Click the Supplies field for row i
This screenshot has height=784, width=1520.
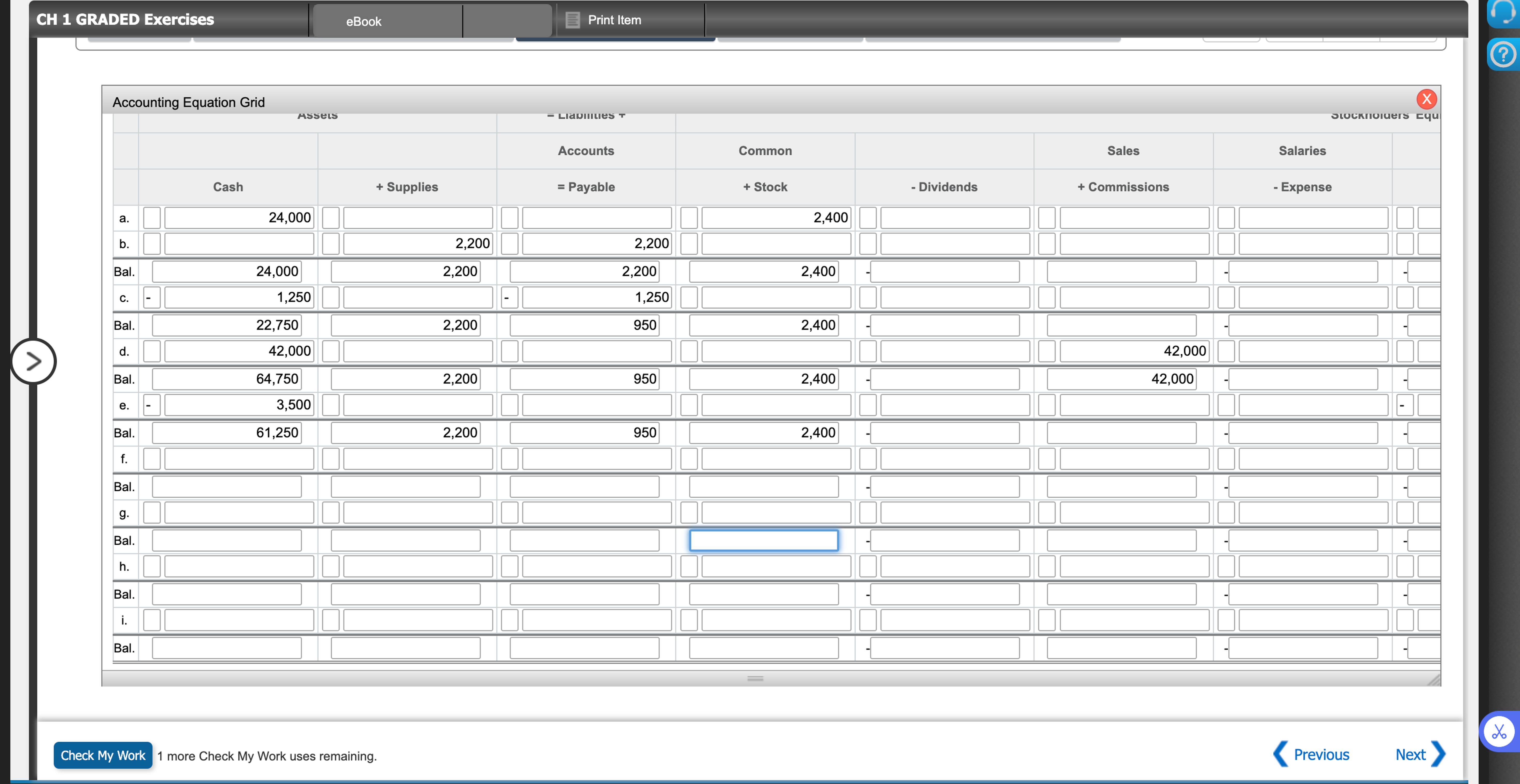click(x=418, y=620)
